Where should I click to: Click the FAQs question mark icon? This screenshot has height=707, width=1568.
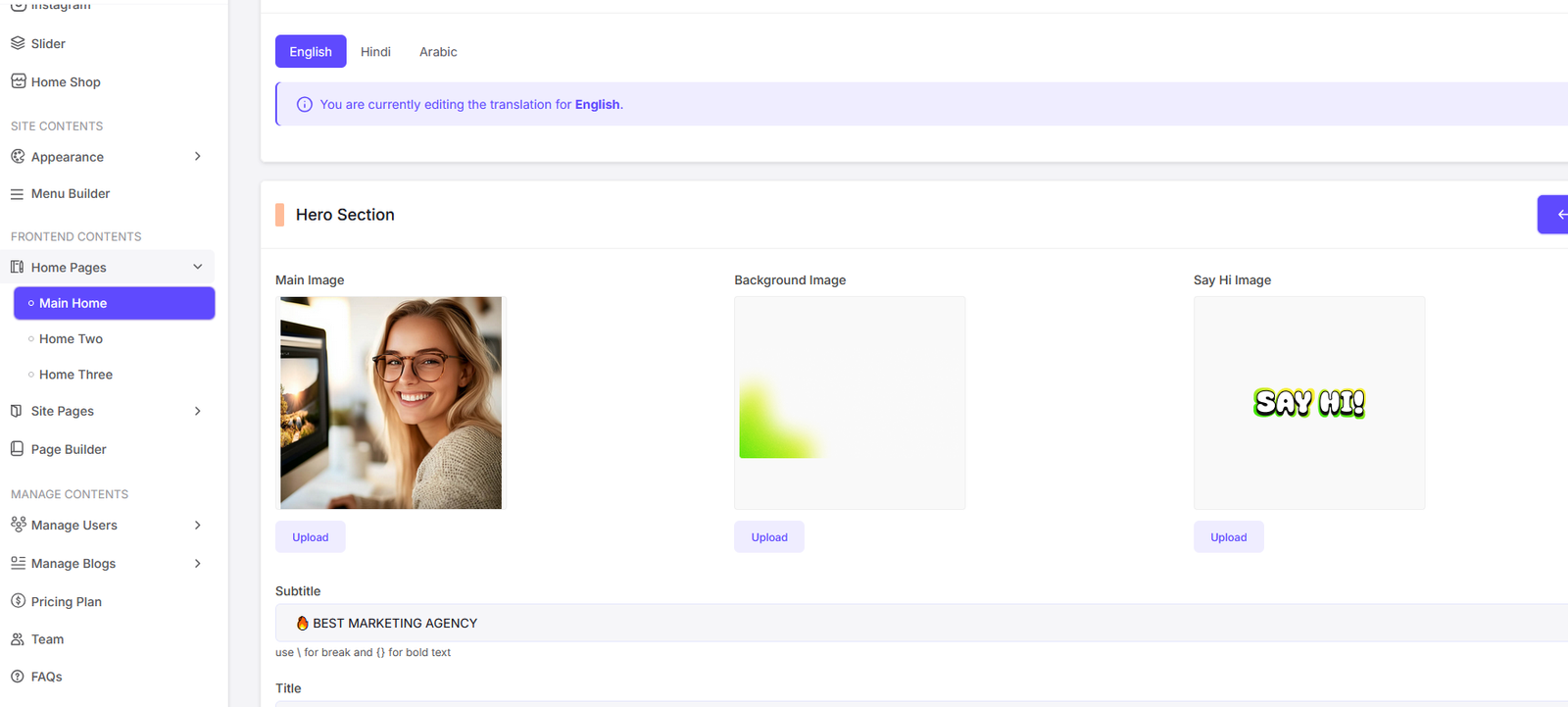pos(18,677)
